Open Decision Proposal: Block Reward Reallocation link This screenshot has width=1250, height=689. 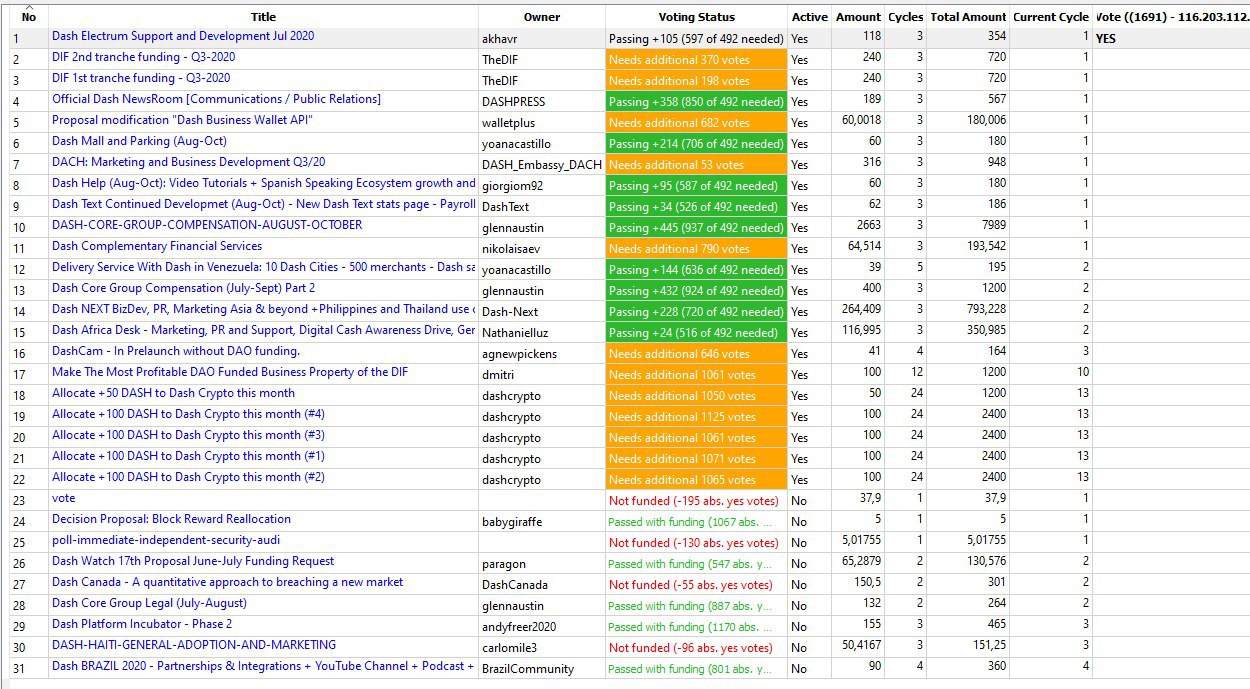coord(171,519)
